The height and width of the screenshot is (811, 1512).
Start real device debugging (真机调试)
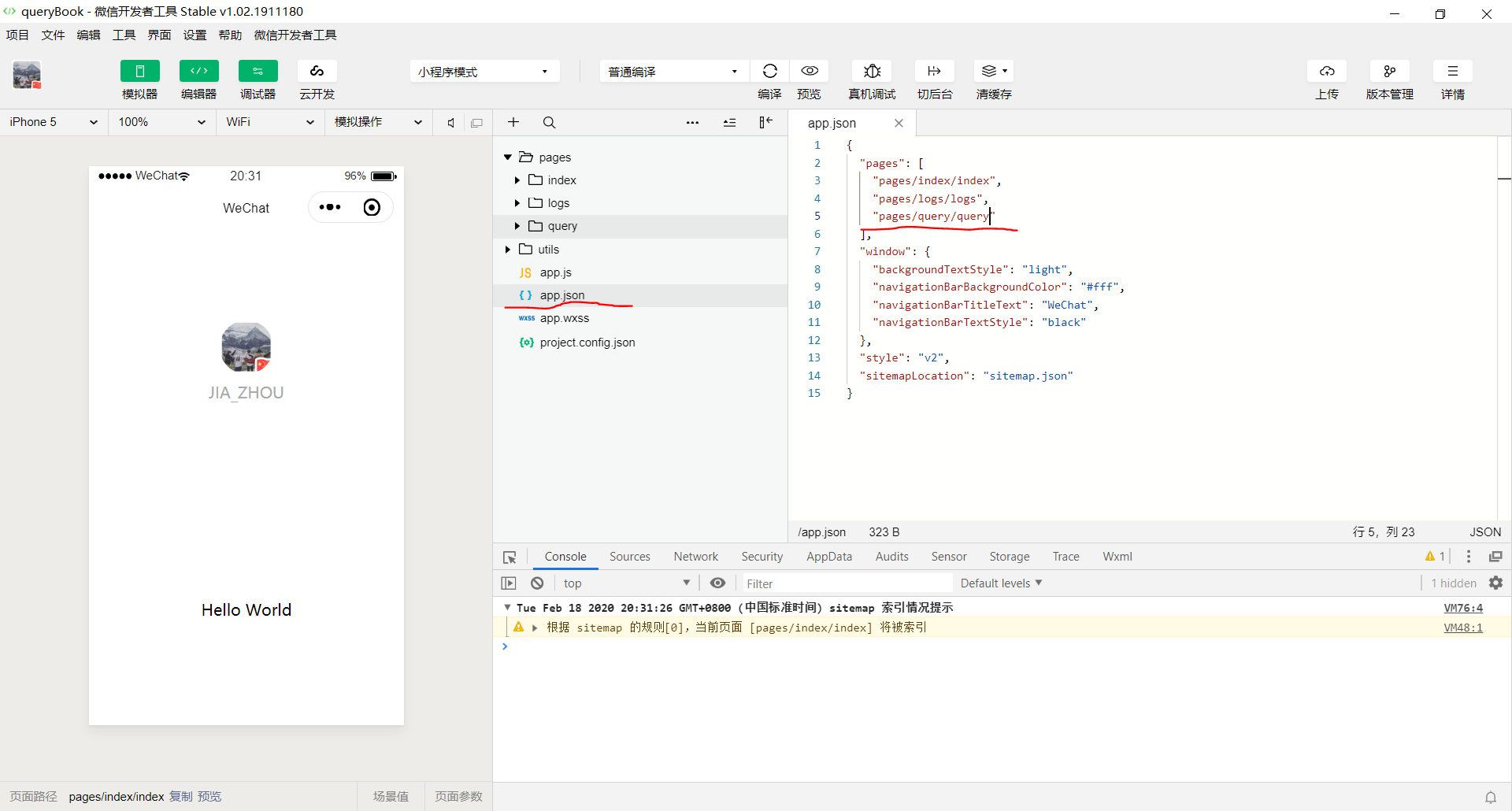(872, 72)
